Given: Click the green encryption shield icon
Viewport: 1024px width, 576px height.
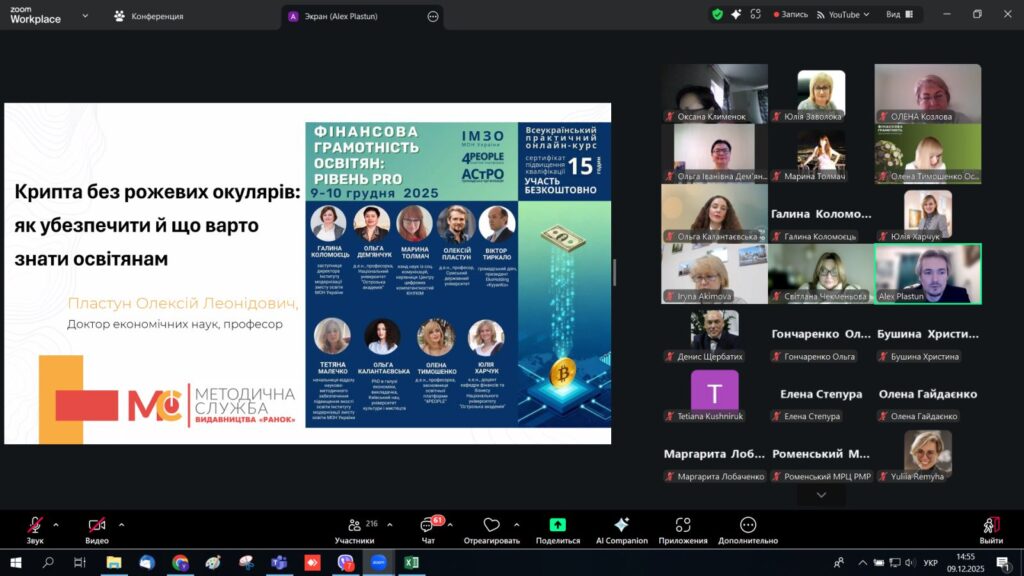Looking at the screenshot, I should [x=717, y=15].
